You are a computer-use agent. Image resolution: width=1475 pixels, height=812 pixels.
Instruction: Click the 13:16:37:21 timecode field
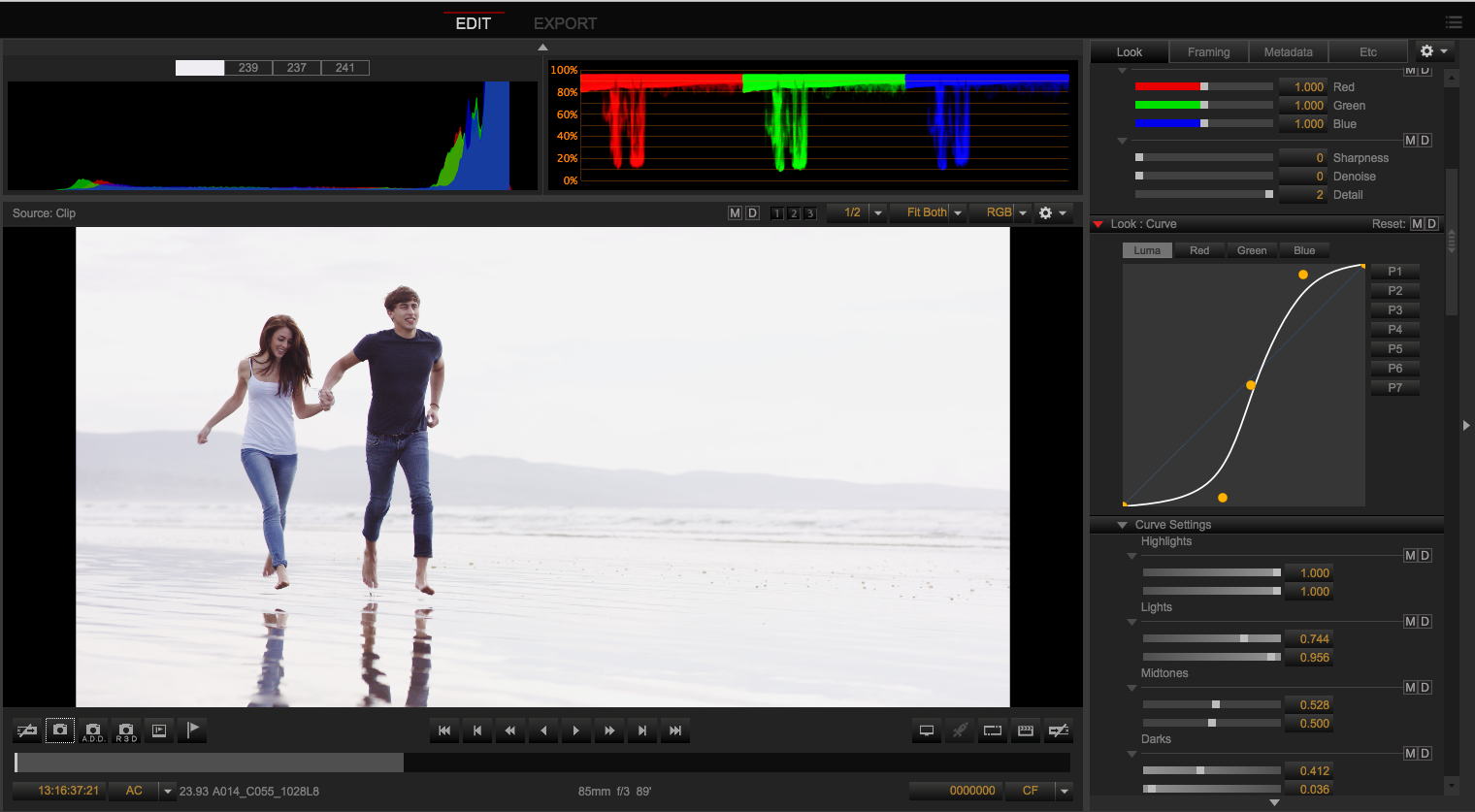click(60, 791)
